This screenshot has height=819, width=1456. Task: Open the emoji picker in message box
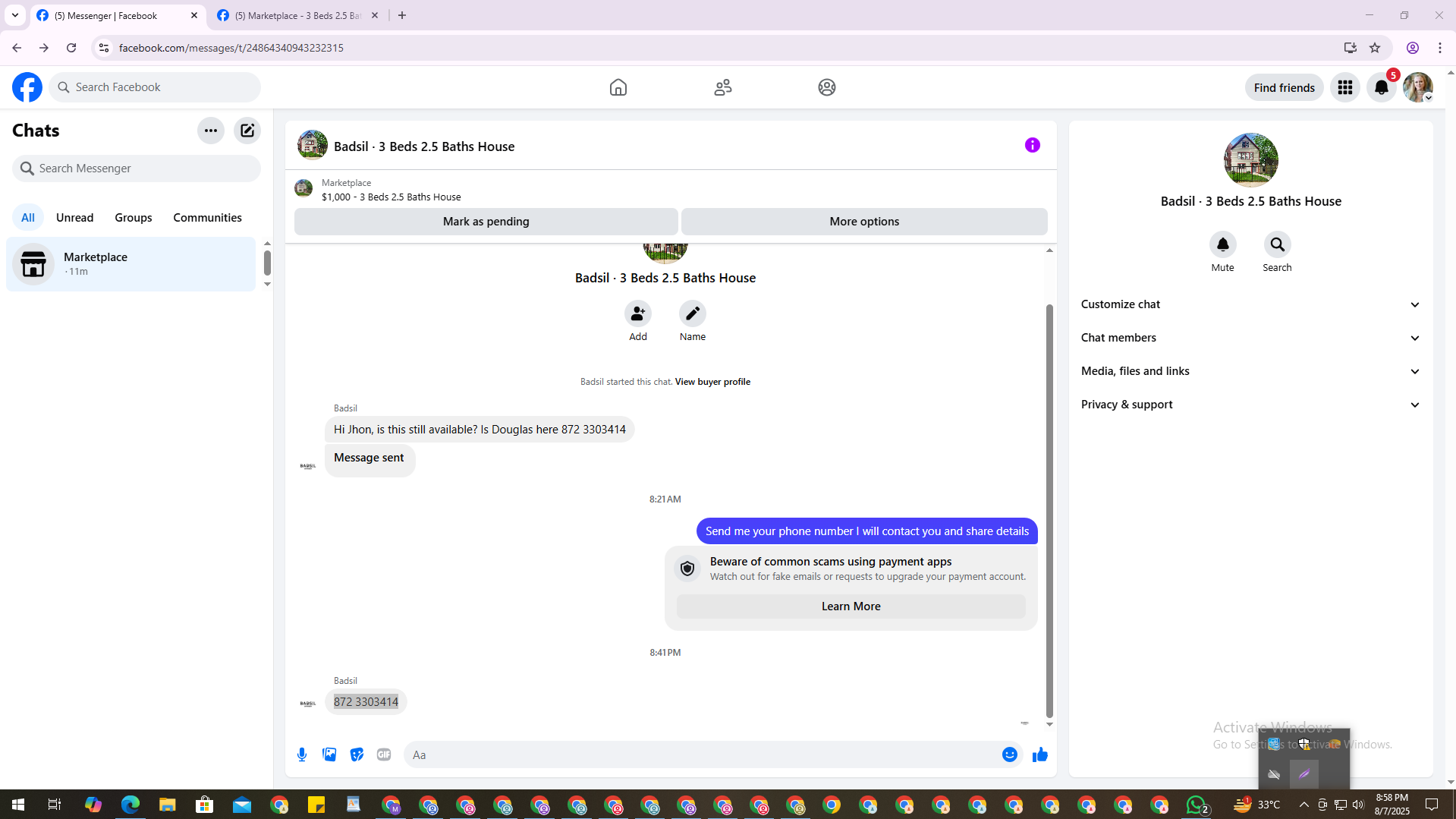1010,754
